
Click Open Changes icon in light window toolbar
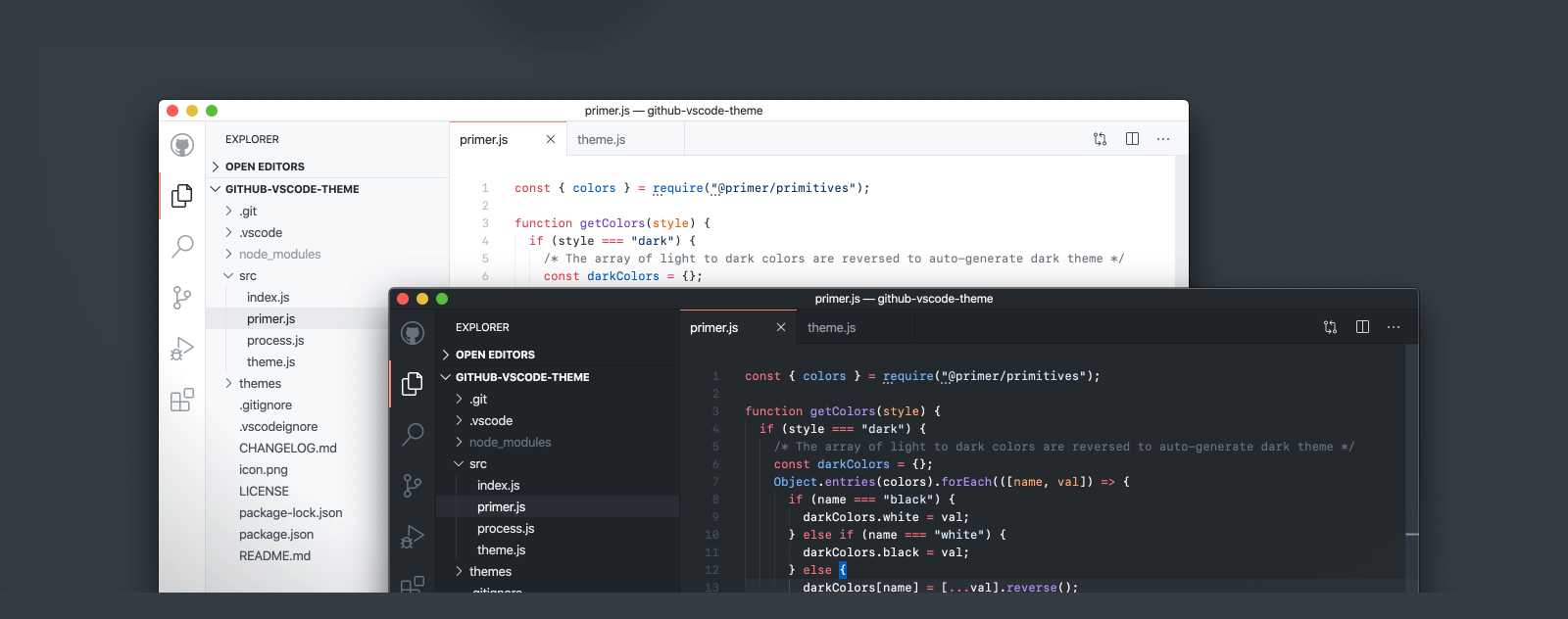coord(1100,139)
